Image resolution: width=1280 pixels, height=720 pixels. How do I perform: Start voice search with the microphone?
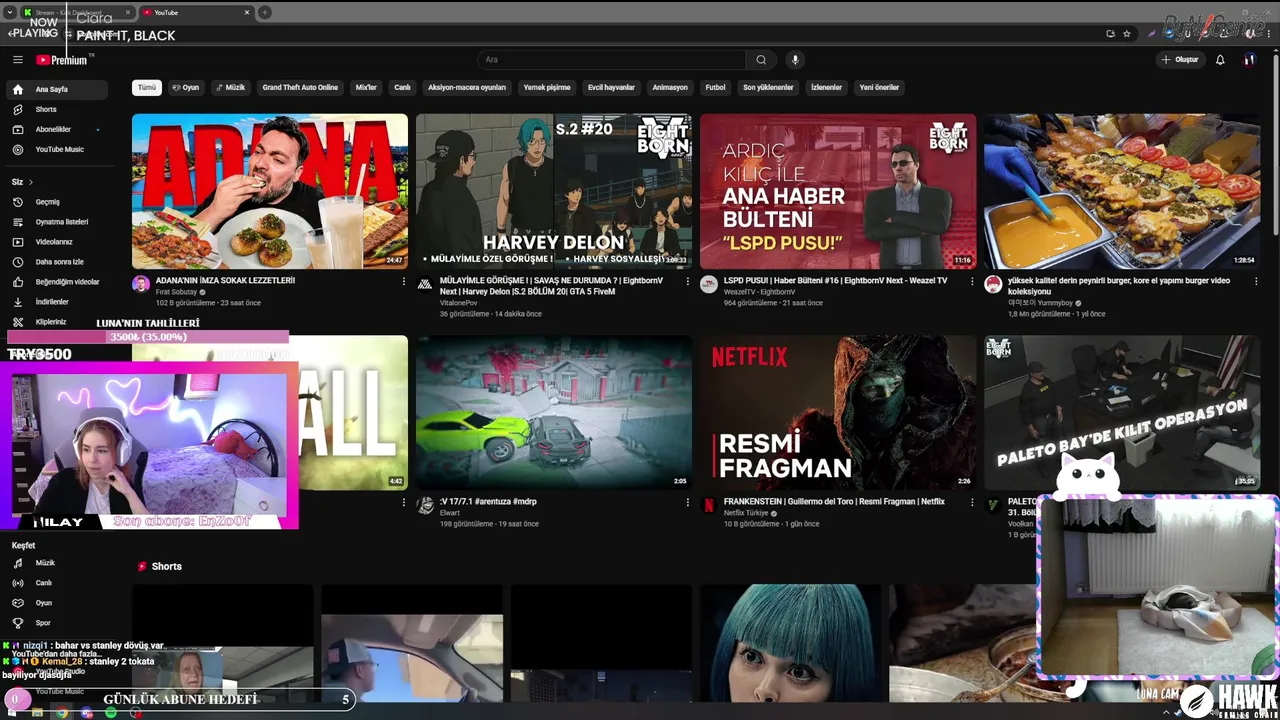point(795,60)
